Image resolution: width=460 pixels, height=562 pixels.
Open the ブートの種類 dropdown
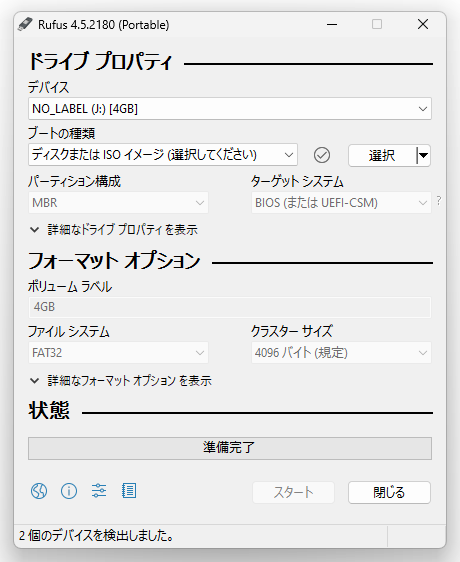(163, 154)
